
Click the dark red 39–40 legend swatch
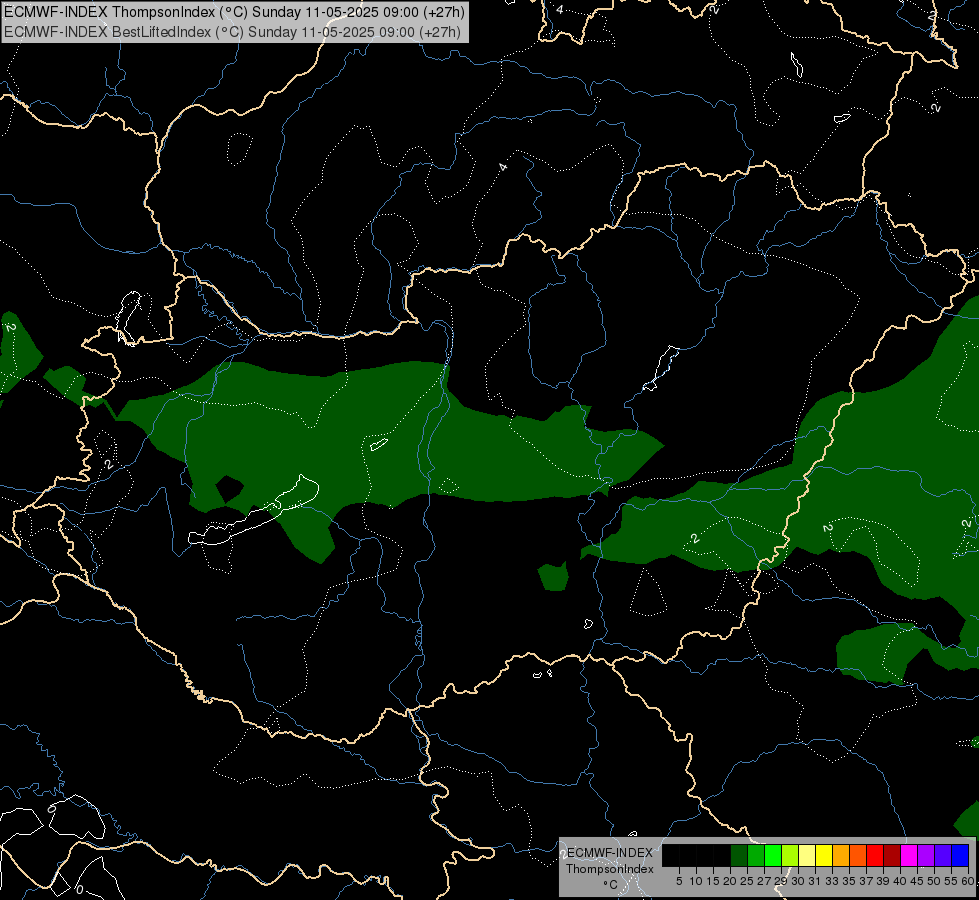892,855
